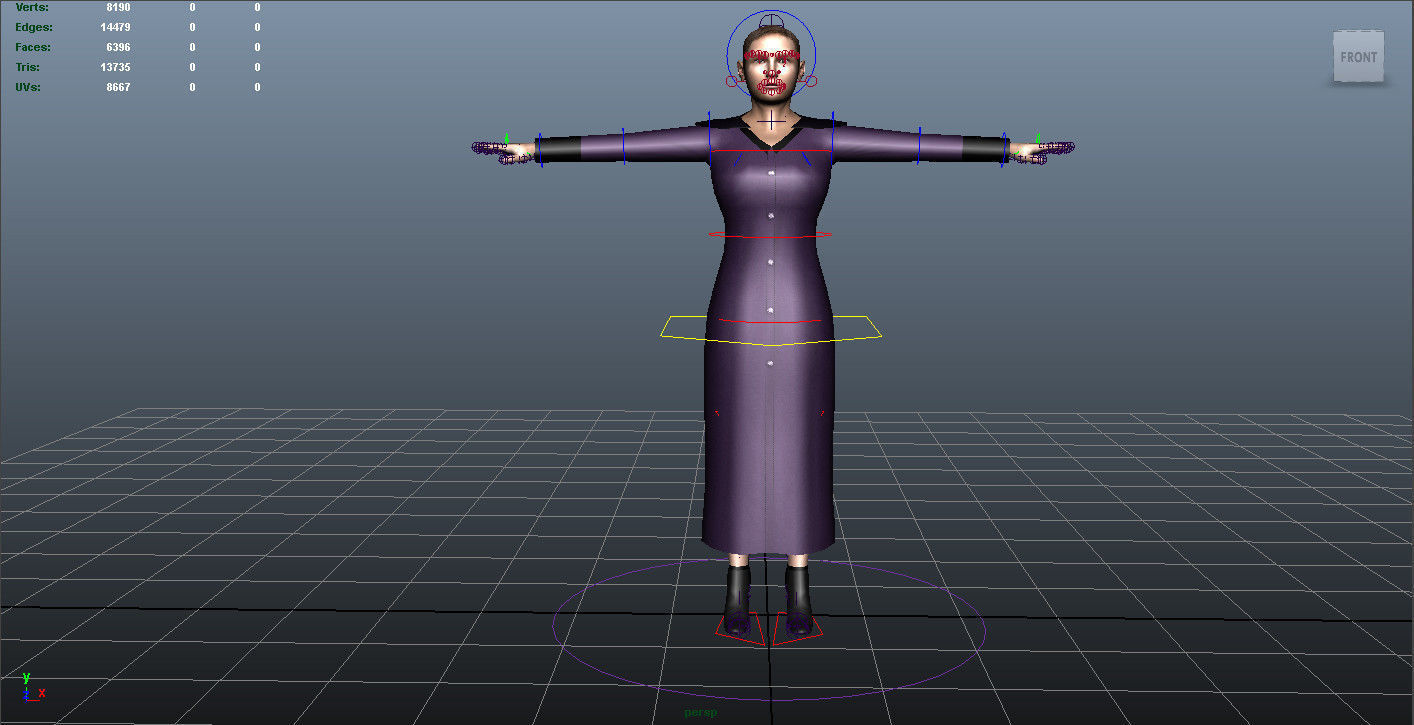This screenshot has width=1414, height=725.
Task: Select the red waist control curve on the dress
Action: pyautogui.click(x=770, y=236)
